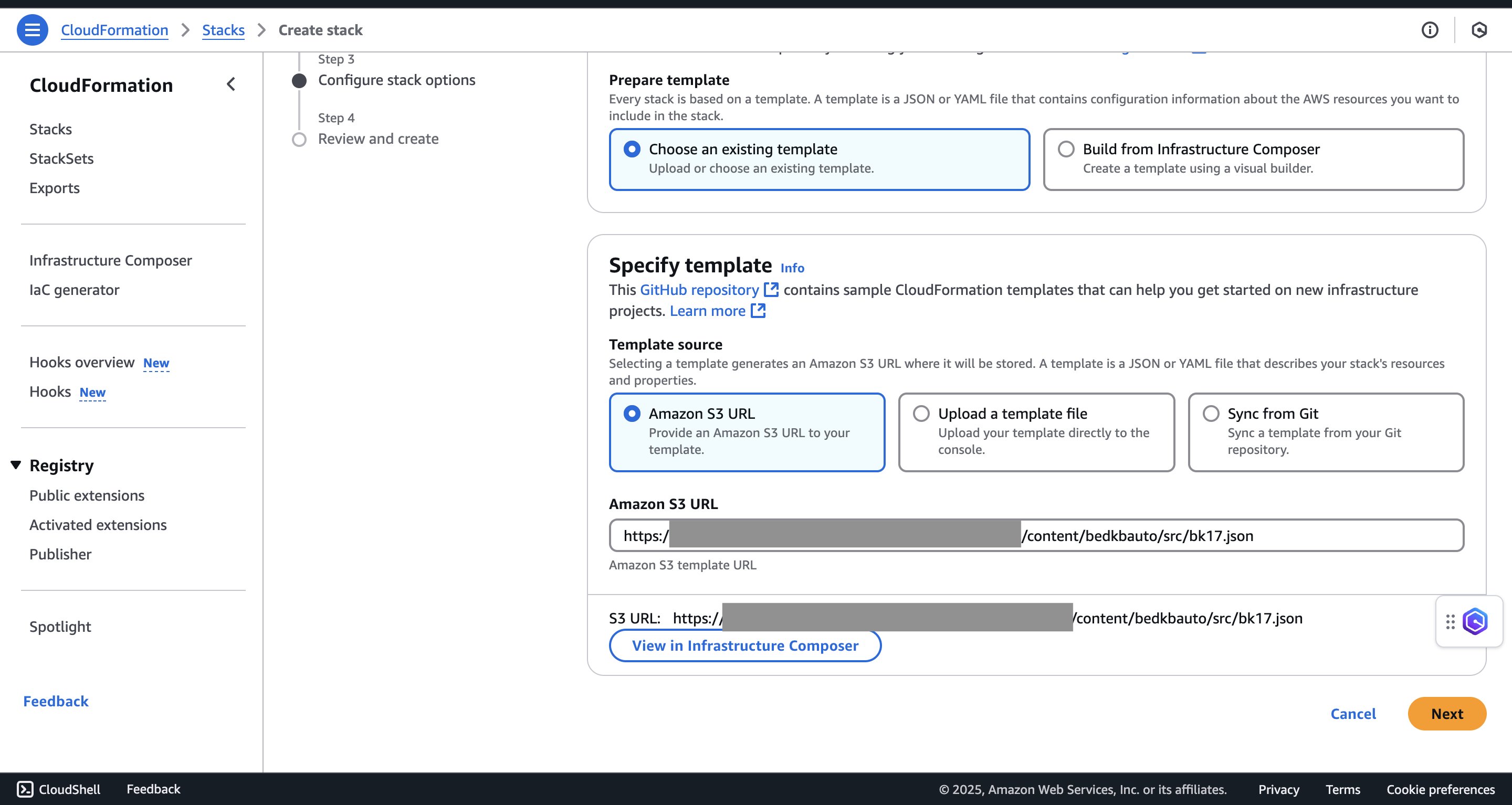Click the Info link next to Specify template
Image resolution: width=1512 pixels, height=805 pixels.
pos(792,268)
